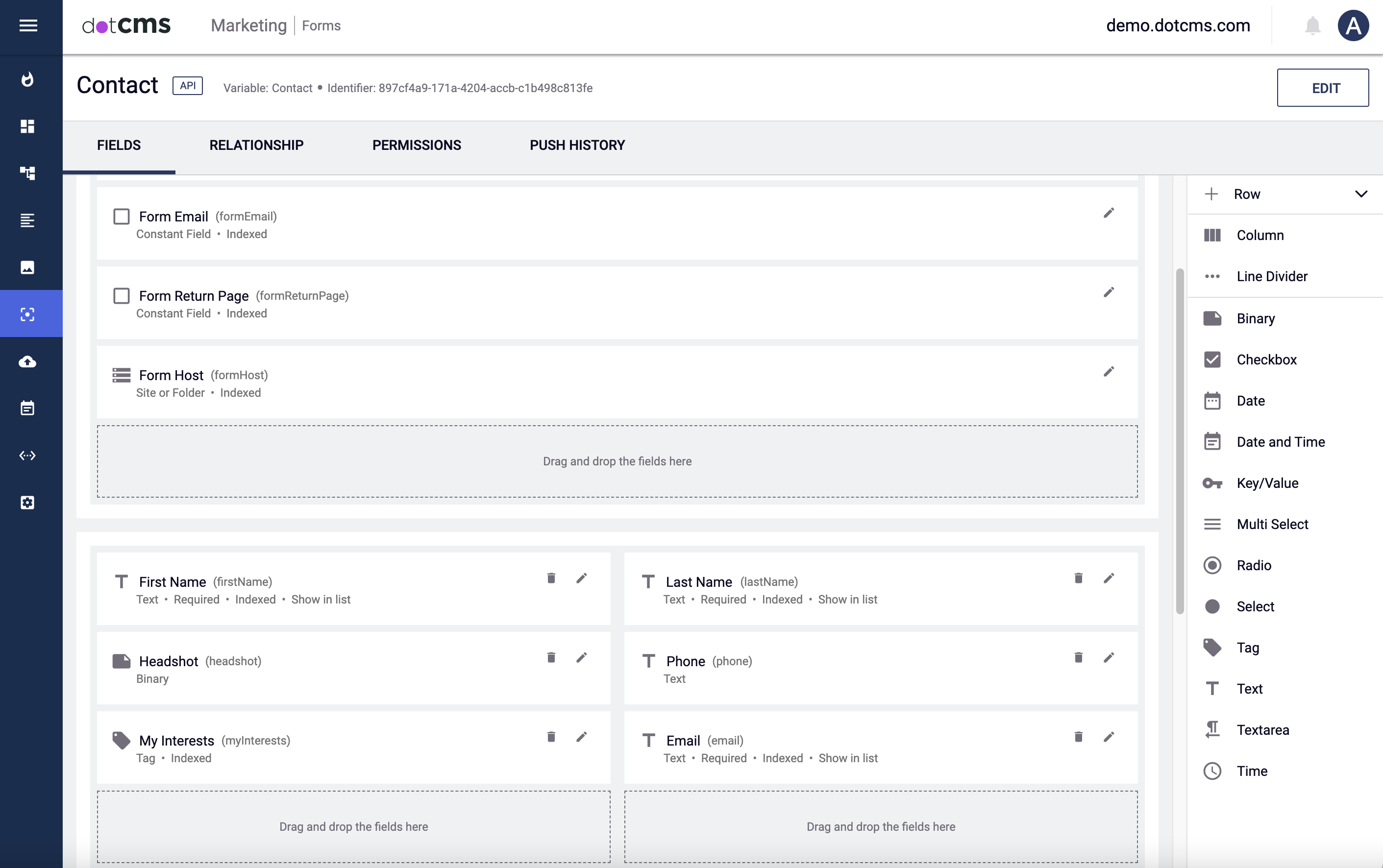Select the Radio field type
Image resolution: width=1383 pixels, height=868 pixels.
point(1253,565)
